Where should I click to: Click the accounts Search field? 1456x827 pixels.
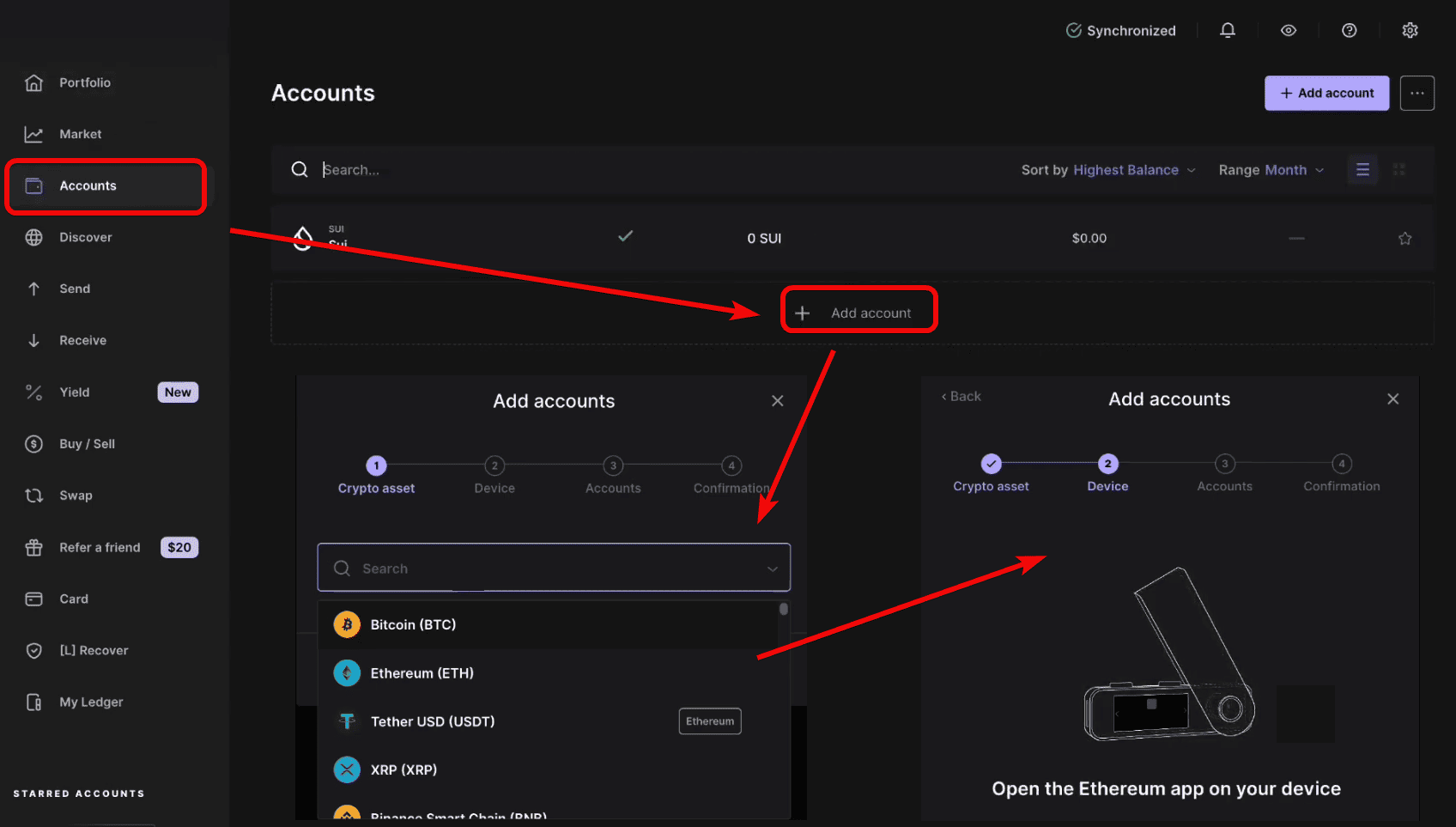click(x=601, y=170)
